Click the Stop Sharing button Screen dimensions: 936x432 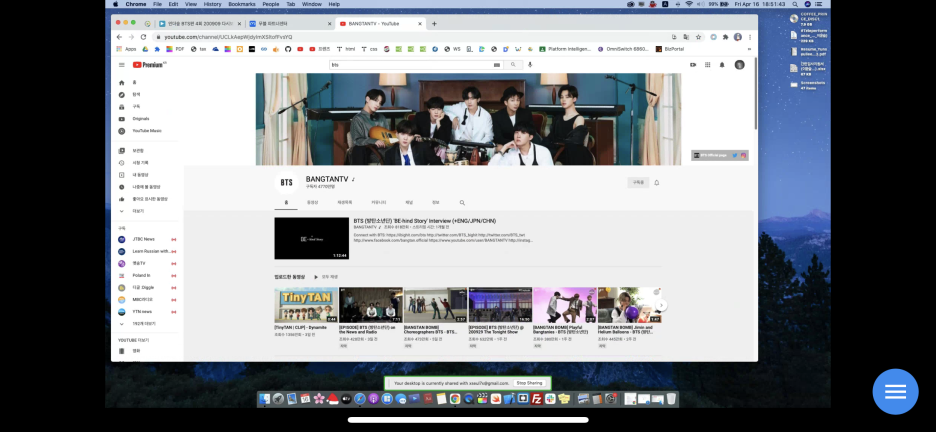coord(529,383)
